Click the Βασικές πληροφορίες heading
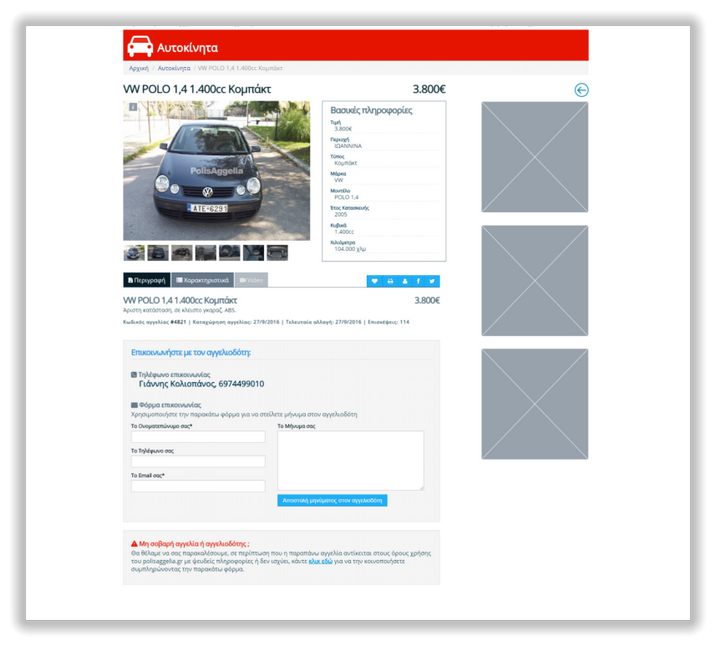 pos(371,110)
